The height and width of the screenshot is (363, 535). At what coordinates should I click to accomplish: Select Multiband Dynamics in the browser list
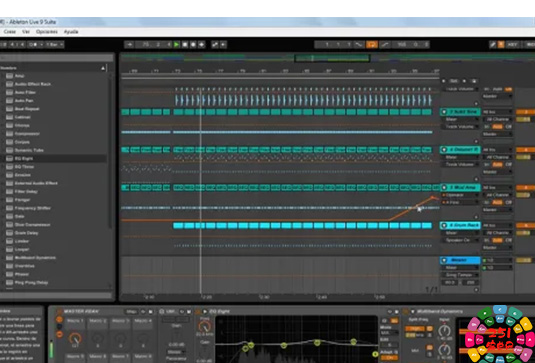tap(35, 258)
